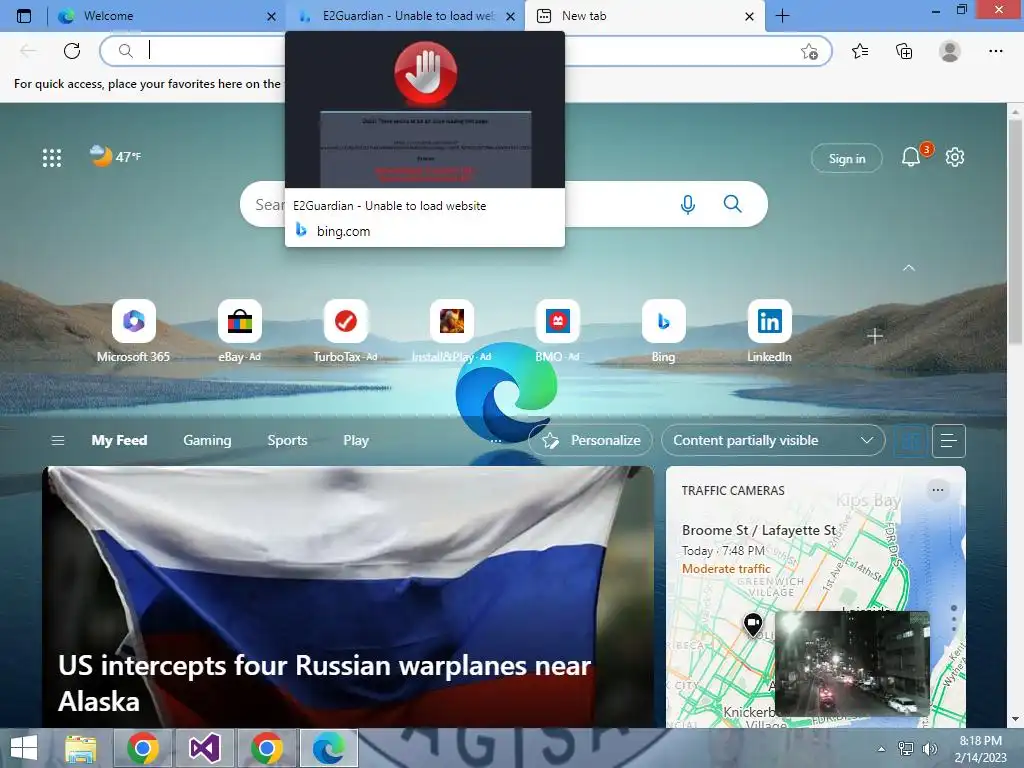This screenshot has width=1024, height=768.
Task: Click the E2Guardian tab preview thumbnail
Action: [x=425, y=110]
